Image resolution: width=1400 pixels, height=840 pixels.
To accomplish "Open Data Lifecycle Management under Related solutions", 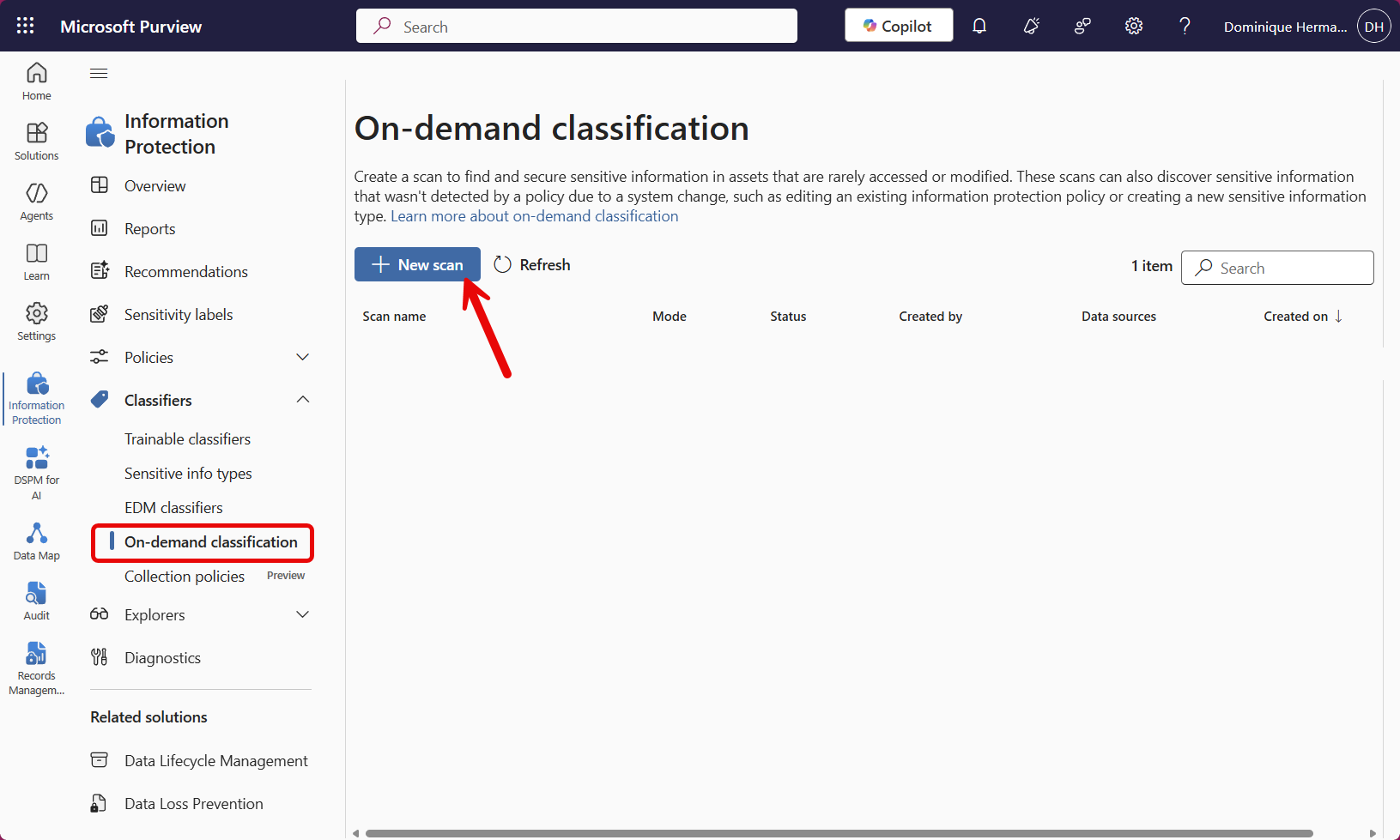I will coord(215,760).
